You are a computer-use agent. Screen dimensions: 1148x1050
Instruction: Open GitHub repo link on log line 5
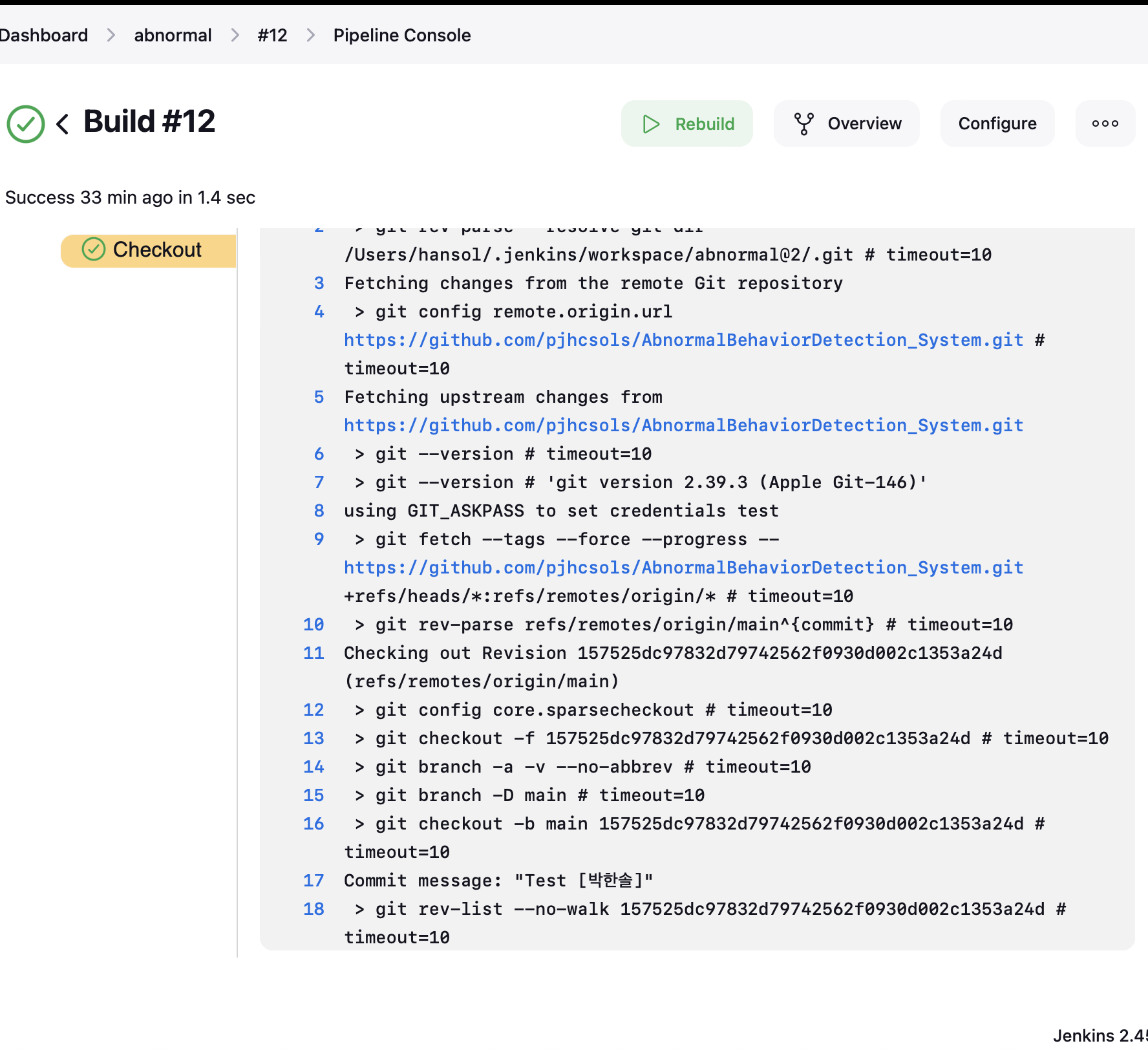(684, 425)
